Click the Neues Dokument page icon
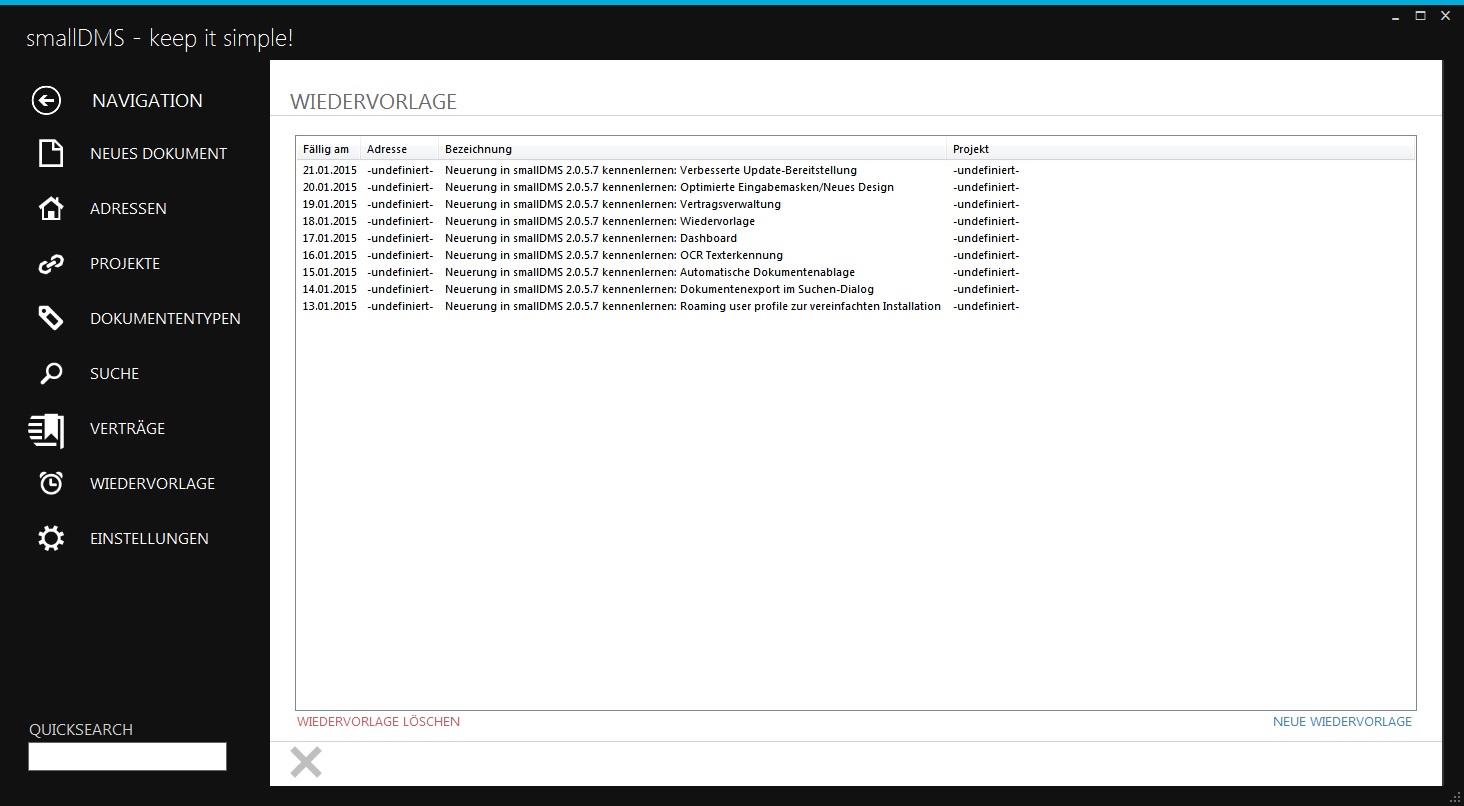The height and width of the screenshot is (806, 1464). [x=50, y=153]
